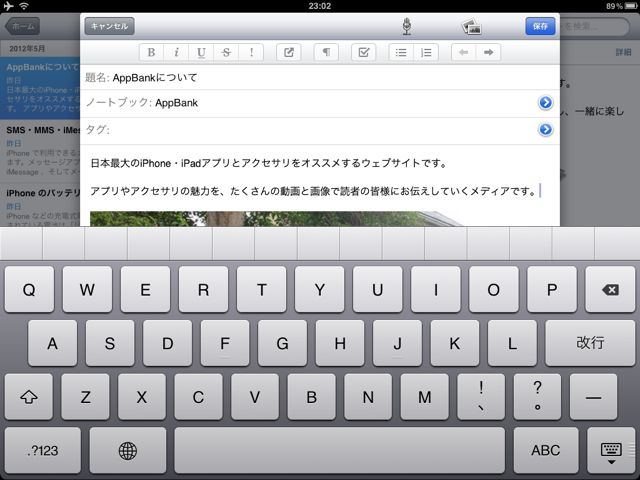Tap the M key
Screen dimensions: 640x480
click(425, 397)
